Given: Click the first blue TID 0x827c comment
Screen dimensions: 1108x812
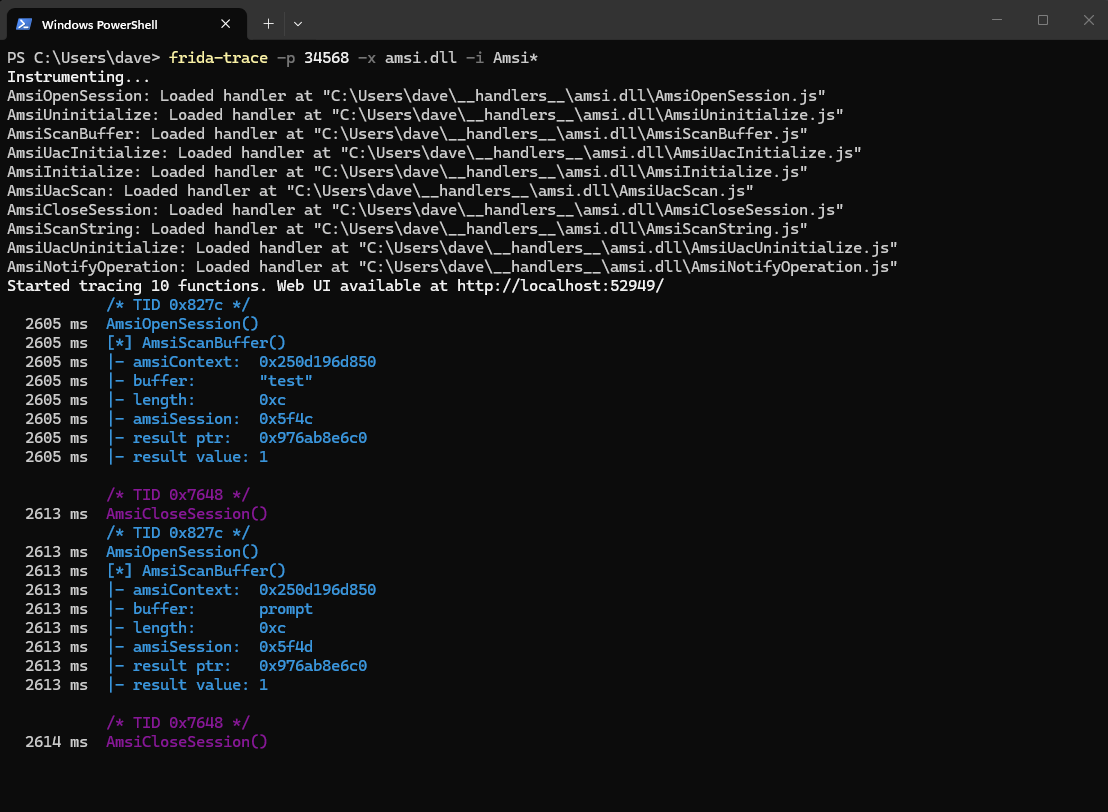Looking at the screenshot, I should coord(177,305).
